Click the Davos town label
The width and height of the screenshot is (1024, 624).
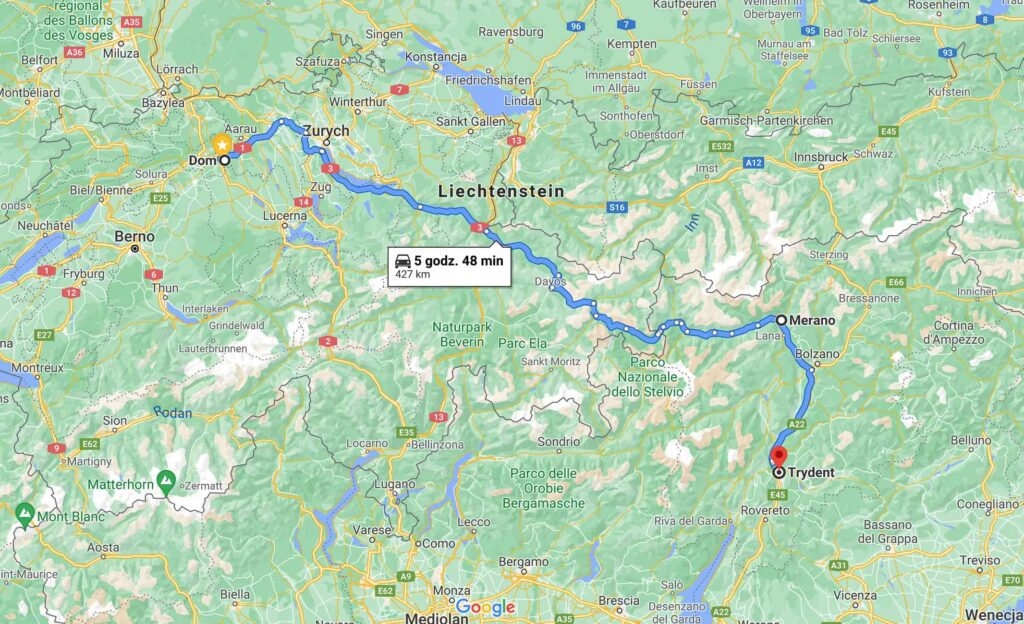tap(550, 281)
